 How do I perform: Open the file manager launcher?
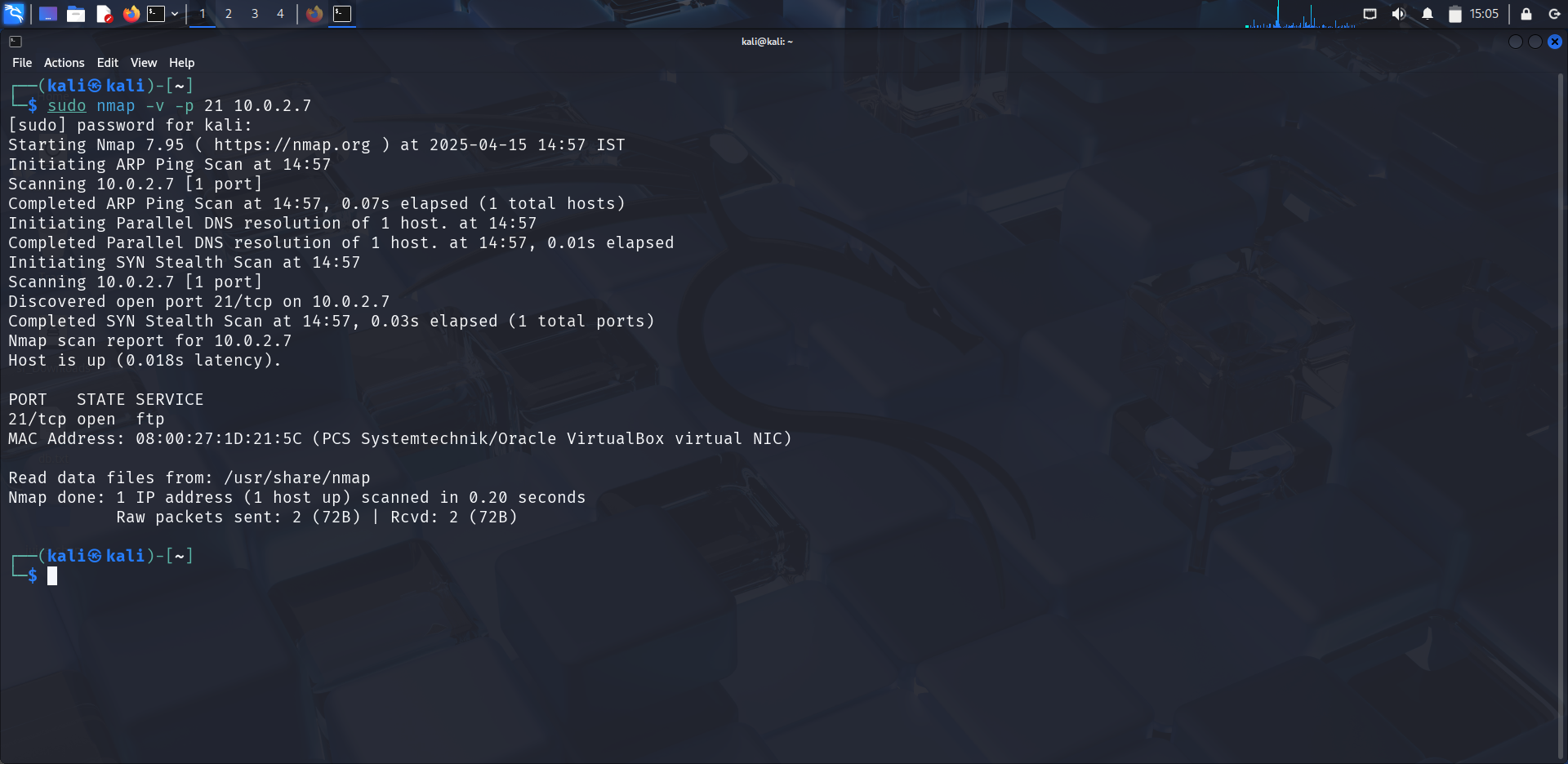76,14
